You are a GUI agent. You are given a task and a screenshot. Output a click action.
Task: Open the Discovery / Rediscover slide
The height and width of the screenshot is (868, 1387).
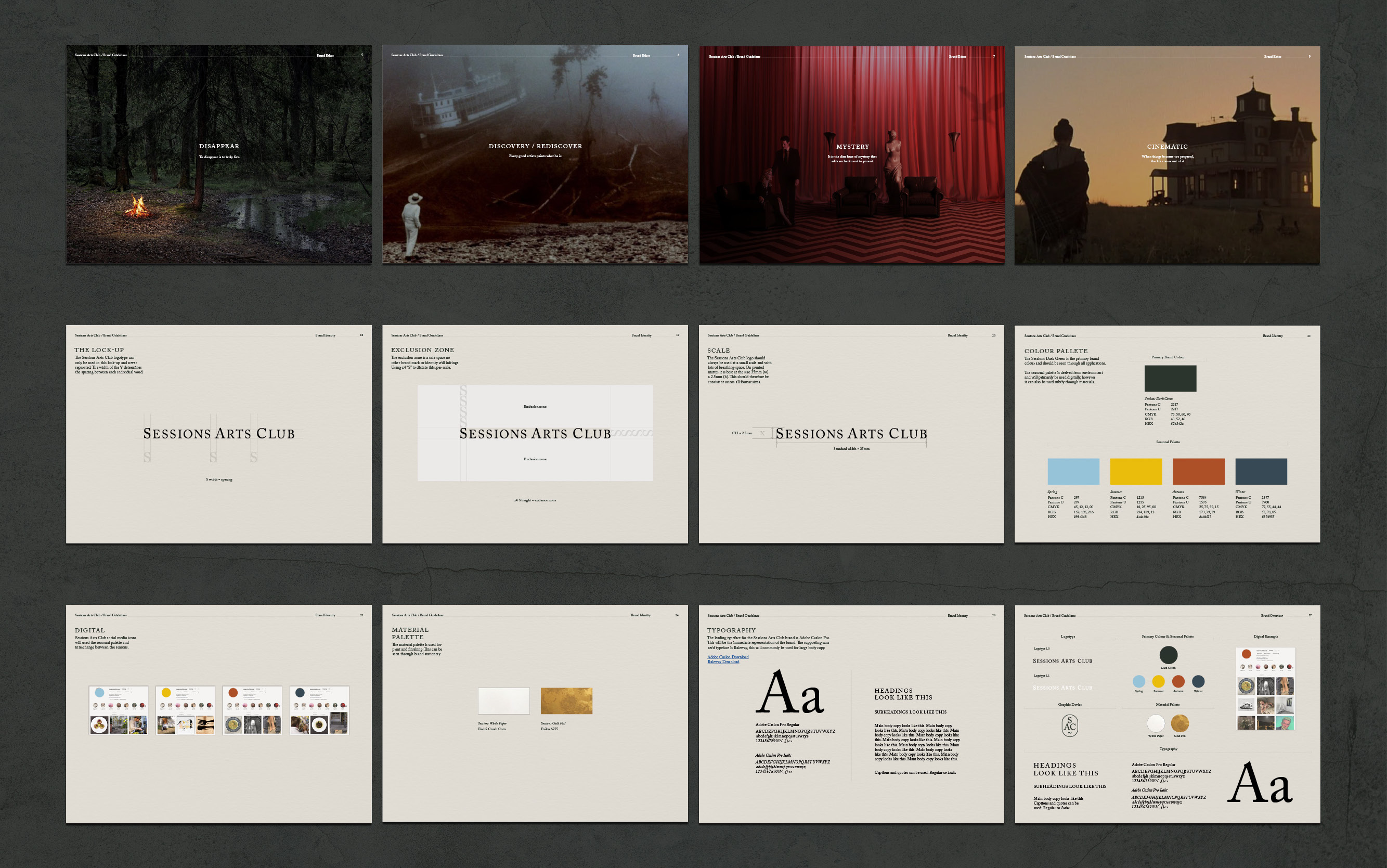pyautogui.click(x=535, y=155)
